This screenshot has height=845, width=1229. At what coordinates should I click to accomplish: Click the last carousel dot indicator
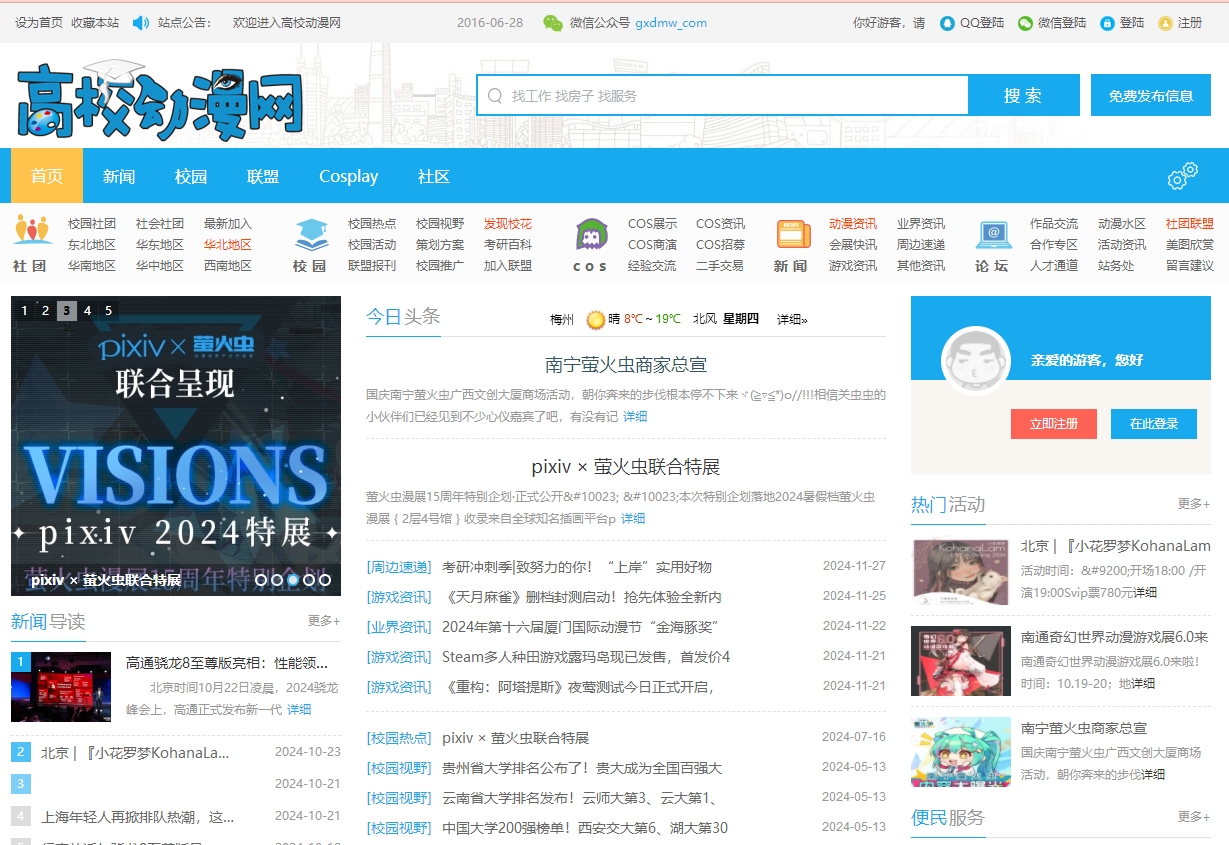pos(325,579)
